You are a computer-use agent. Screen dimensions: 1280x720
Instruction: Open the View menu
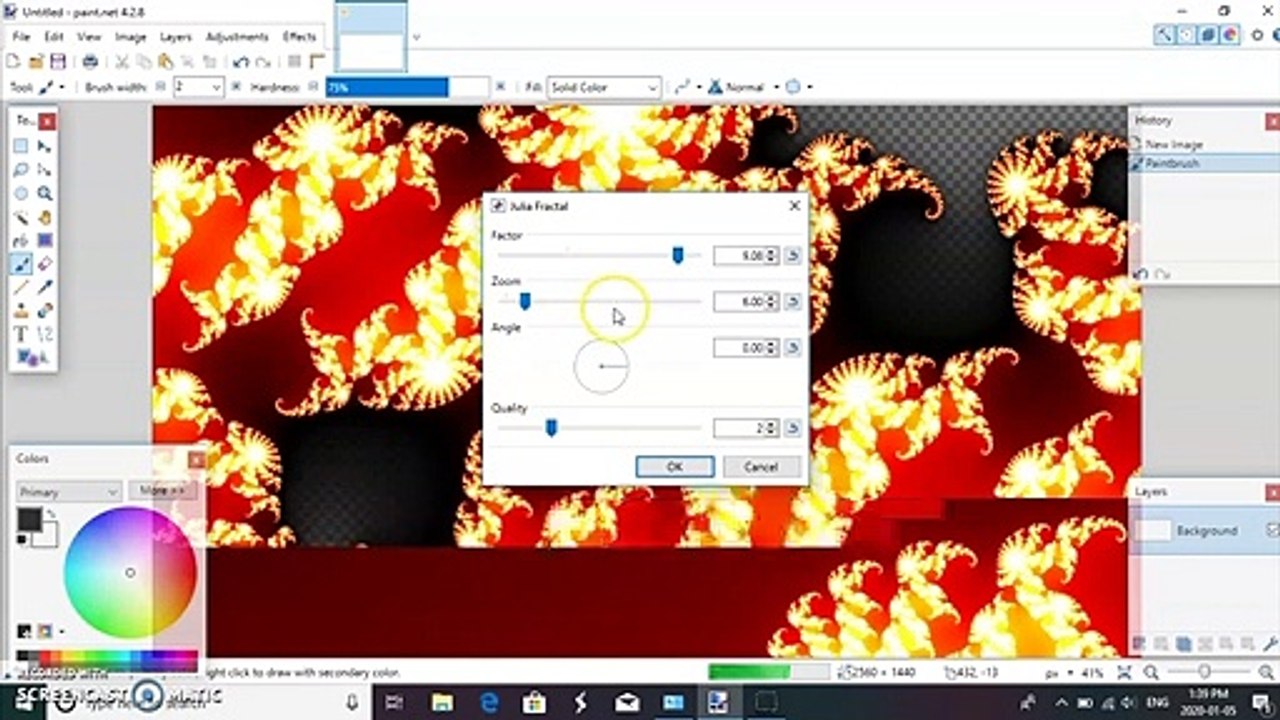[89, 36]
